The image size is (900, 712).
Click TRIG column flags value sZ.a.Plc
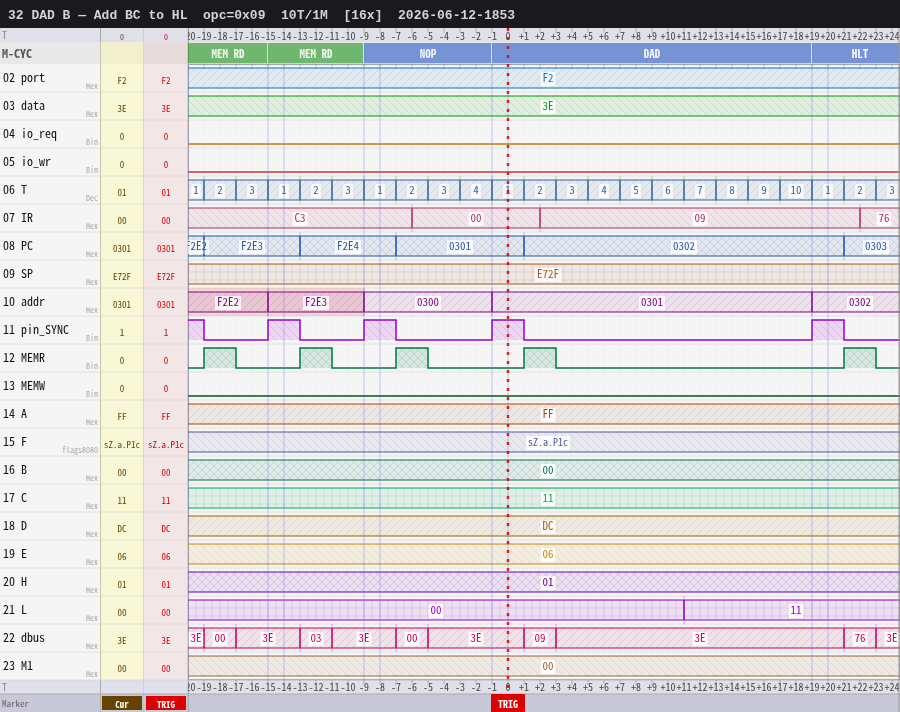point(166,444)
